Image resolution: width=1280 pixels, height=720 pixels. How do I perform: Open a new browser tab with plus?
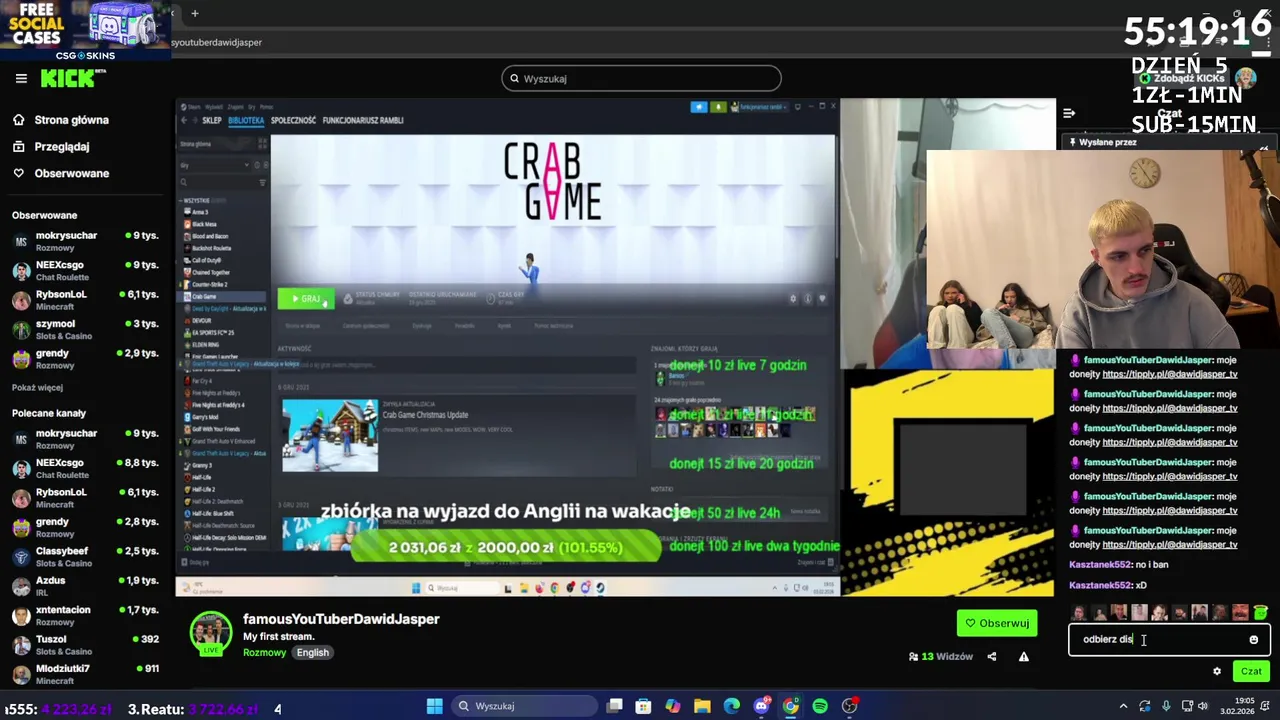[x=195, y=13]
